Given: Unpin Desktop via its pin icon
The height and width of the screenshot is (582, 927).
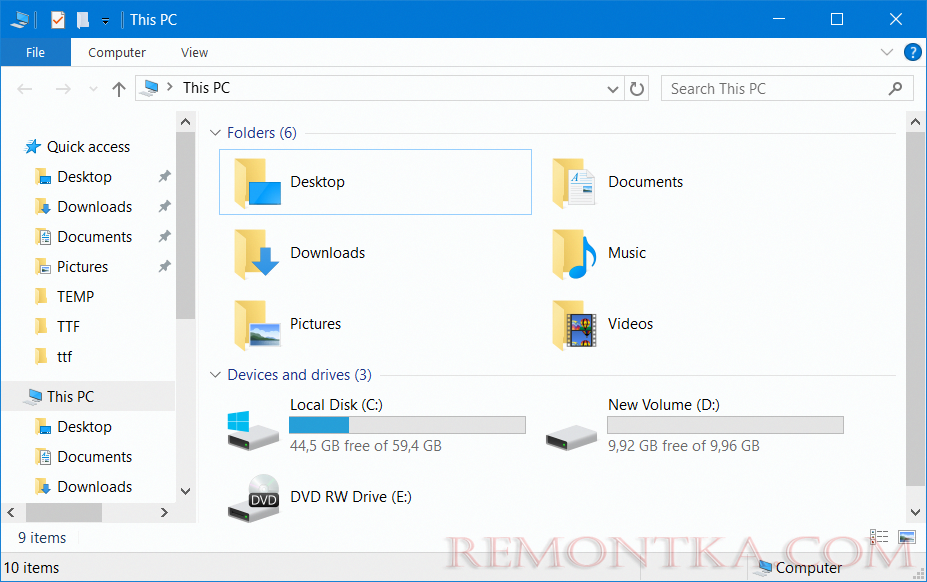Looking at the screenshot, I should tap(164, 176).
